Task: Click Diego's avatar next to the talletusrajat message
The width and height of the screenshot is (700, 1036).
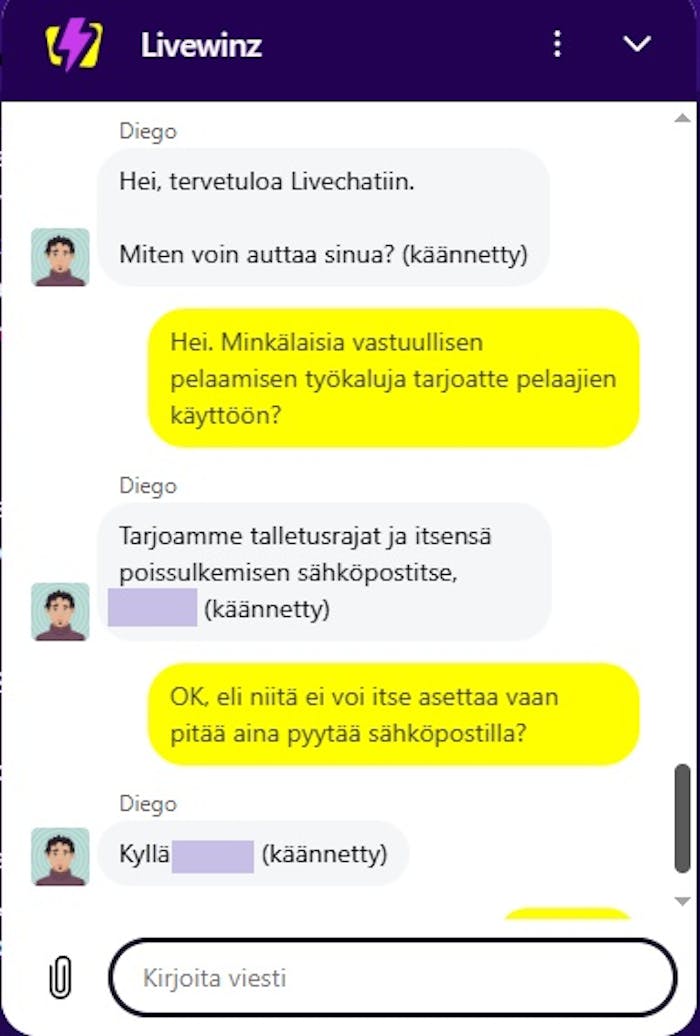Action: point(60,611)
